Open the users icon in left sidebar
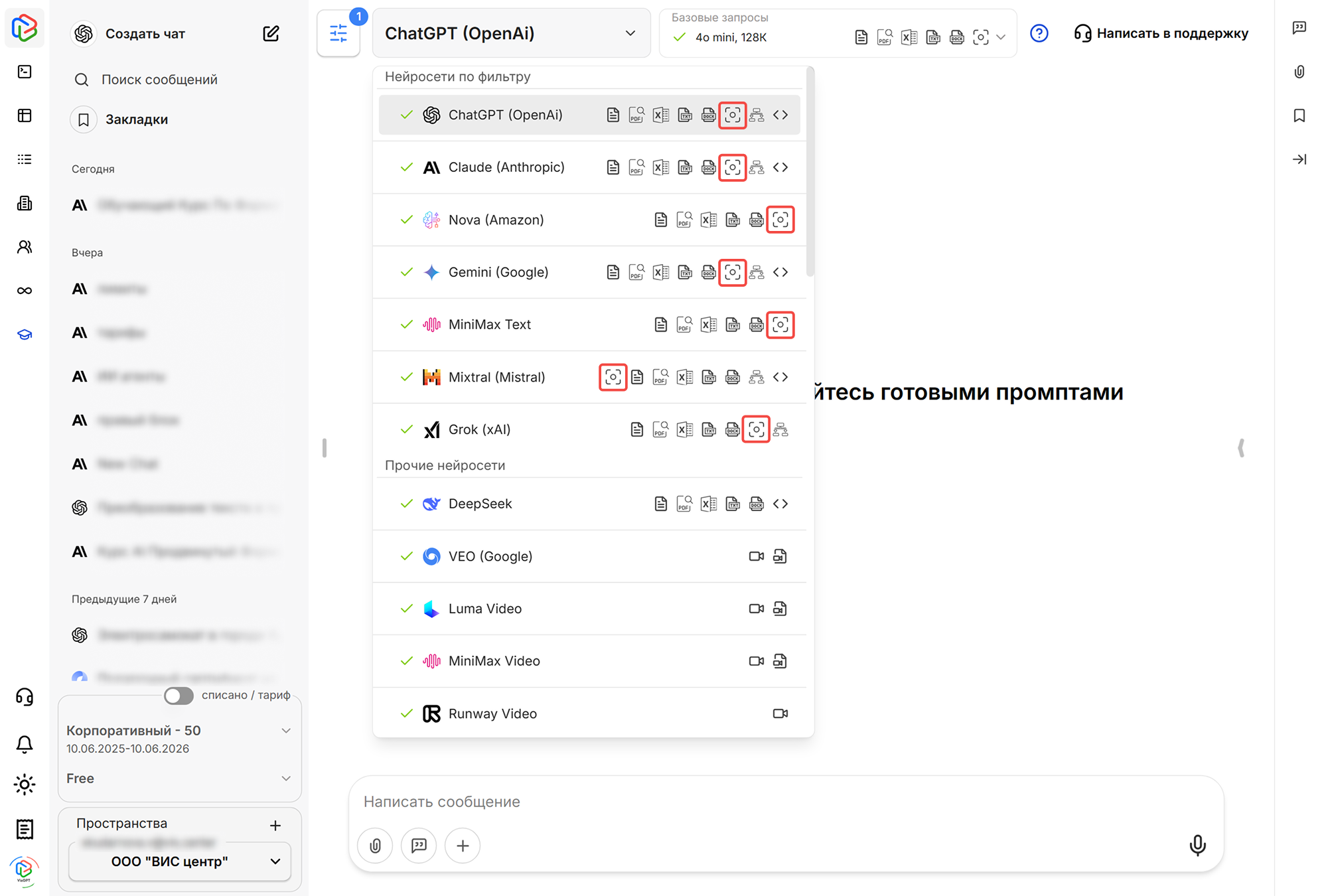The image size is (1324, 896). click(25, 247)
